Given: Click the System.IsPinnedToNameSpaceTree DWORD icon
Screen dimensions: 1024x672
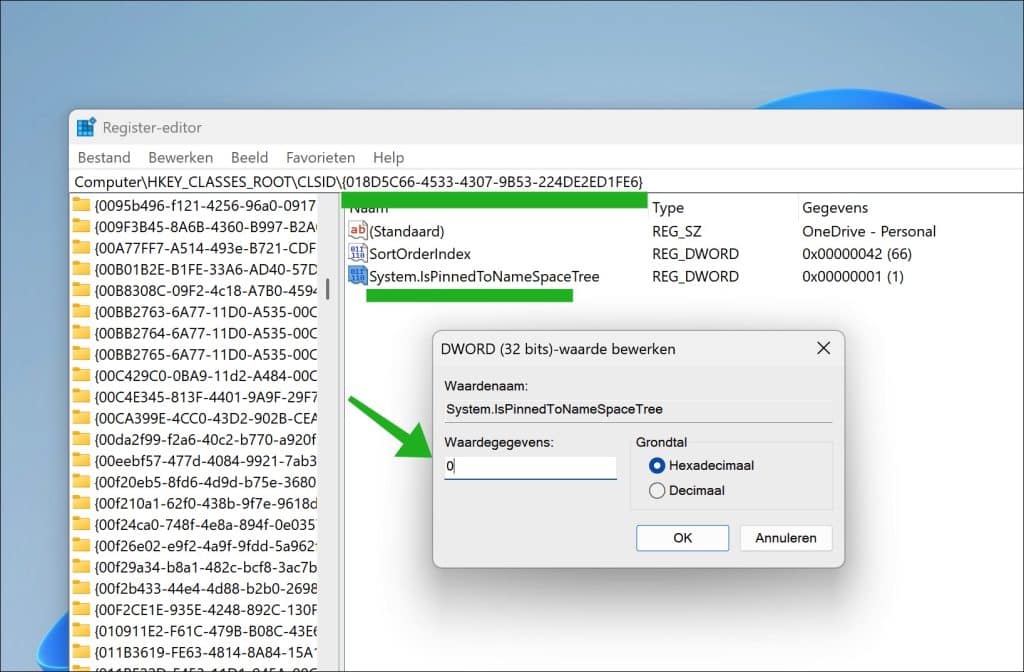Looking at the screenshot, I should coord(357,276).
